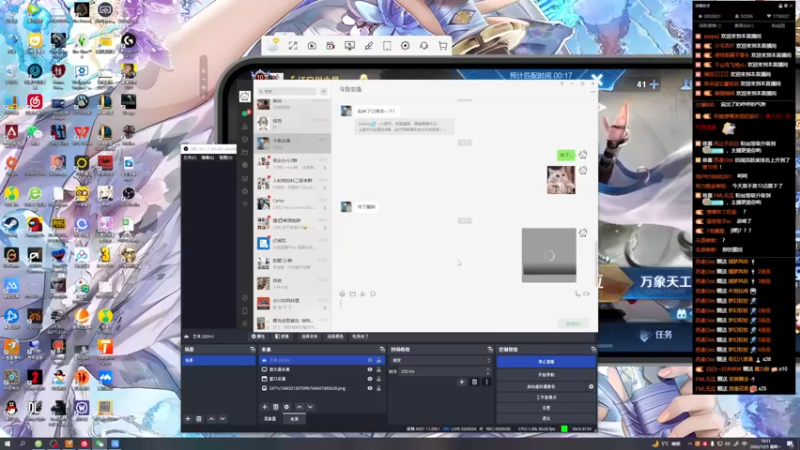Click the scissors screenshot icon in WeChat
Viewport: 800px width, 450px height.
click(363, 294)
